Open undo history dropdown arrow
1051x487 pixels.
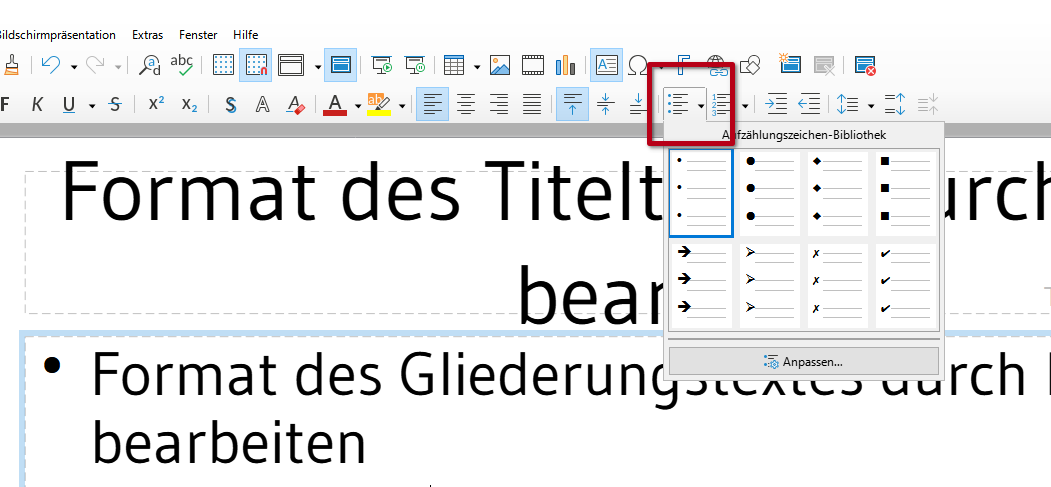tap(74, 66)
